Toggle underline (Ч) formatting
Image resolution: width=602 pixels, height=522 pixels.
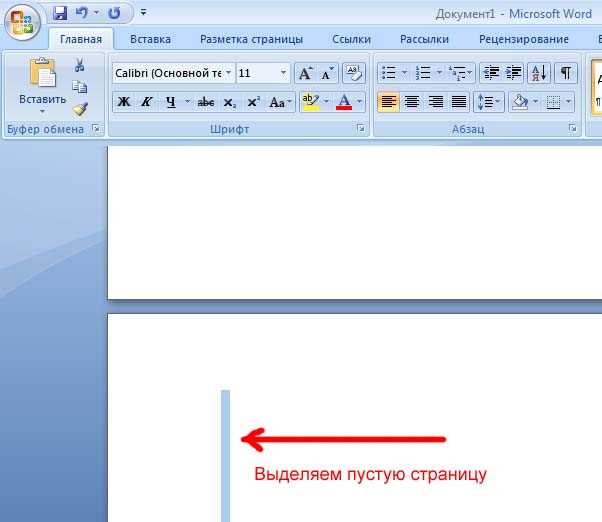tap(171, 102)
